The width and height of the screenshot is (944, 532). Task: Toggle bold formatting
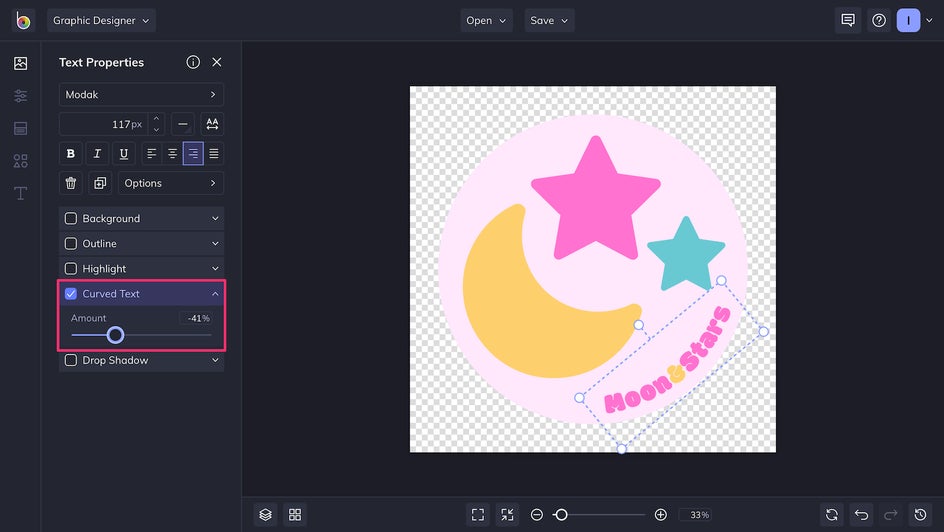pyautogui.click(x=70, y=153)
